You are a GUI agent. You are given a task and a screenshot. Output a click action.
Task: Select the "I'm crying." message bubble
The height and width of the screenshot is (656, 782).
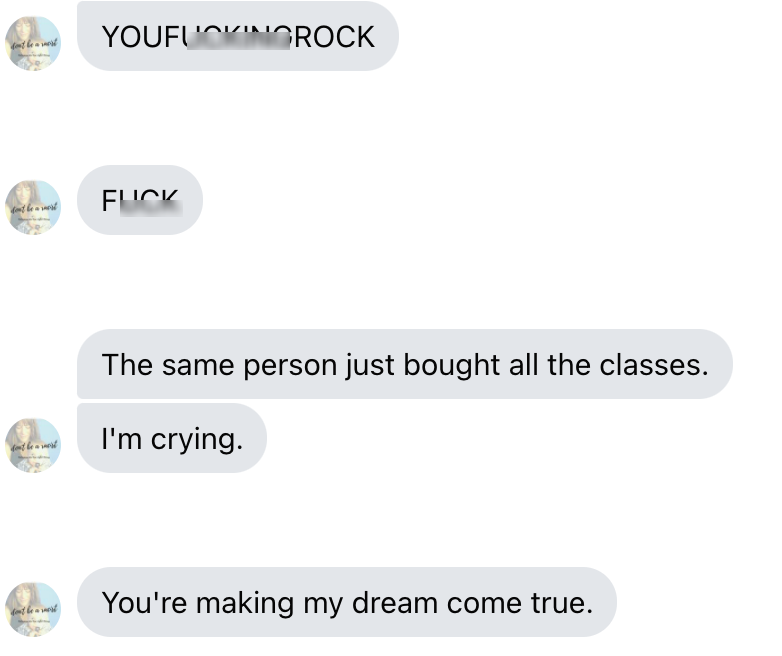tap(172, 438)
